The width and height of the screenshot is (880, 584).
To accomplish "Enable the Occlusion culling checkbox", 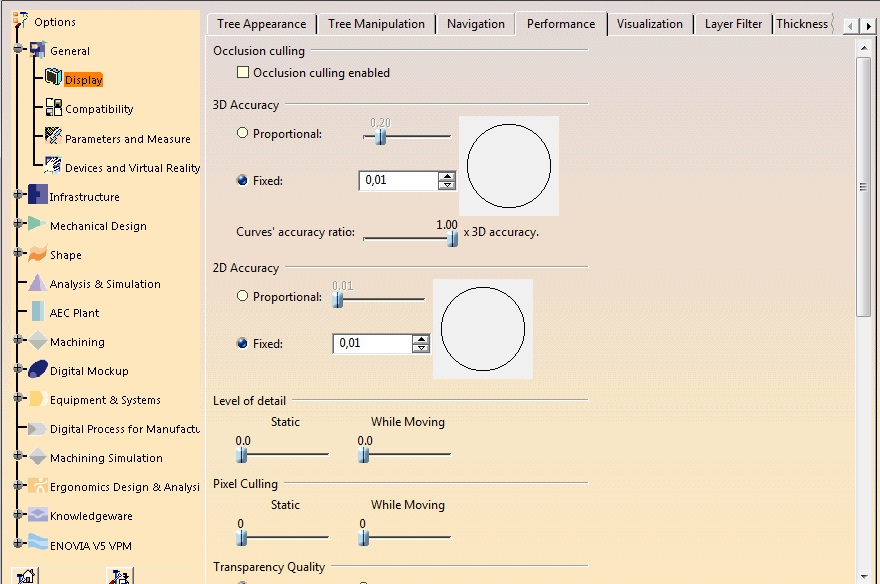I will pos(243,72).
